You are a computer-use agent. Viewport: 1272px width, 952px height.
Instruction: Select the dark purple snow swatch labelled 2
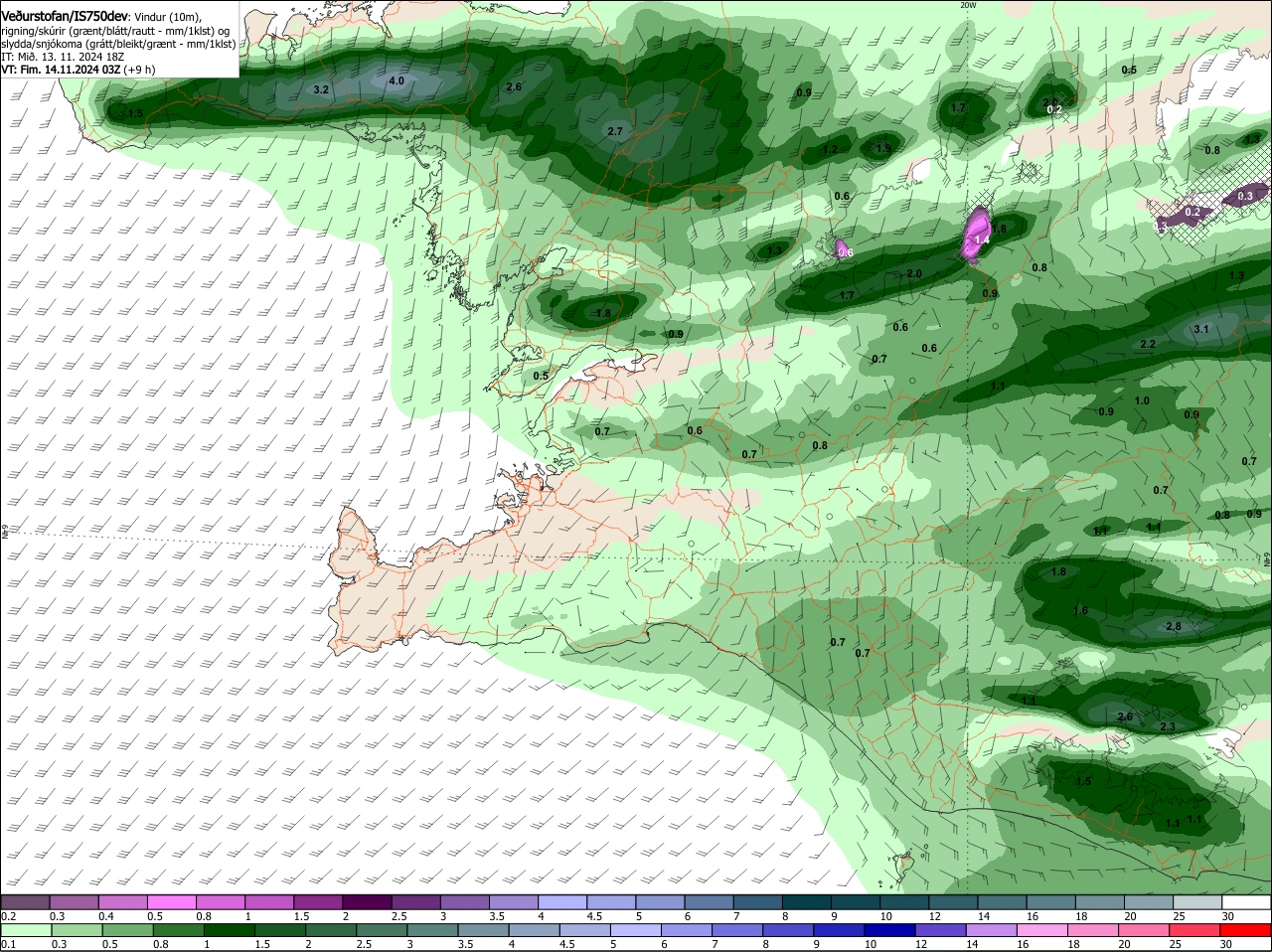pos(366,901)
